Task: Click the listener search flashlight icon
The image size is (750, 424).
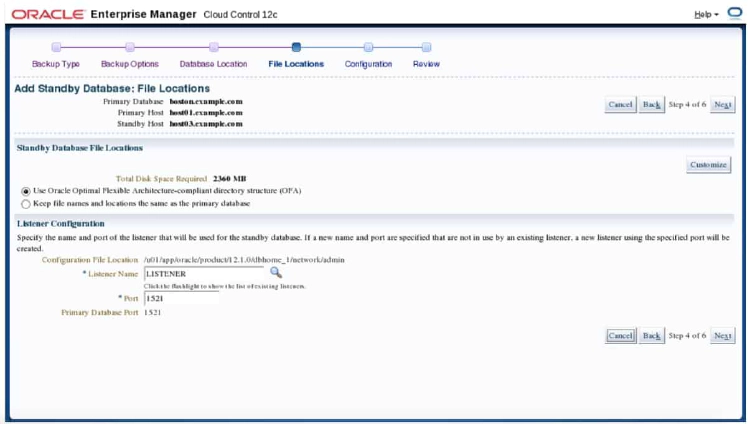Action: click(276, 273)
